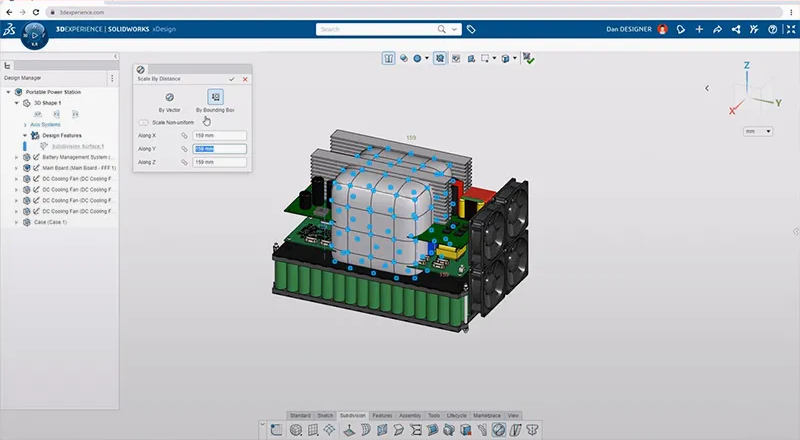Select the curved bend subdivision tool
This screenshot has width=800, height=440.
(365, 430)
